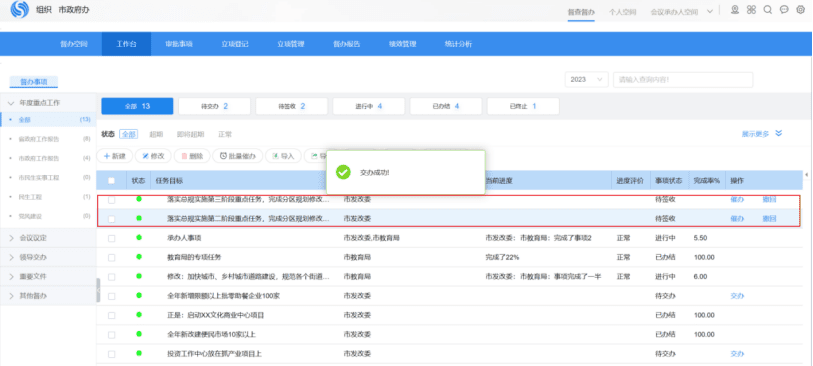813x366 pixels.
Task: Open the four-square apps grid icon
Action: (751, 10)
